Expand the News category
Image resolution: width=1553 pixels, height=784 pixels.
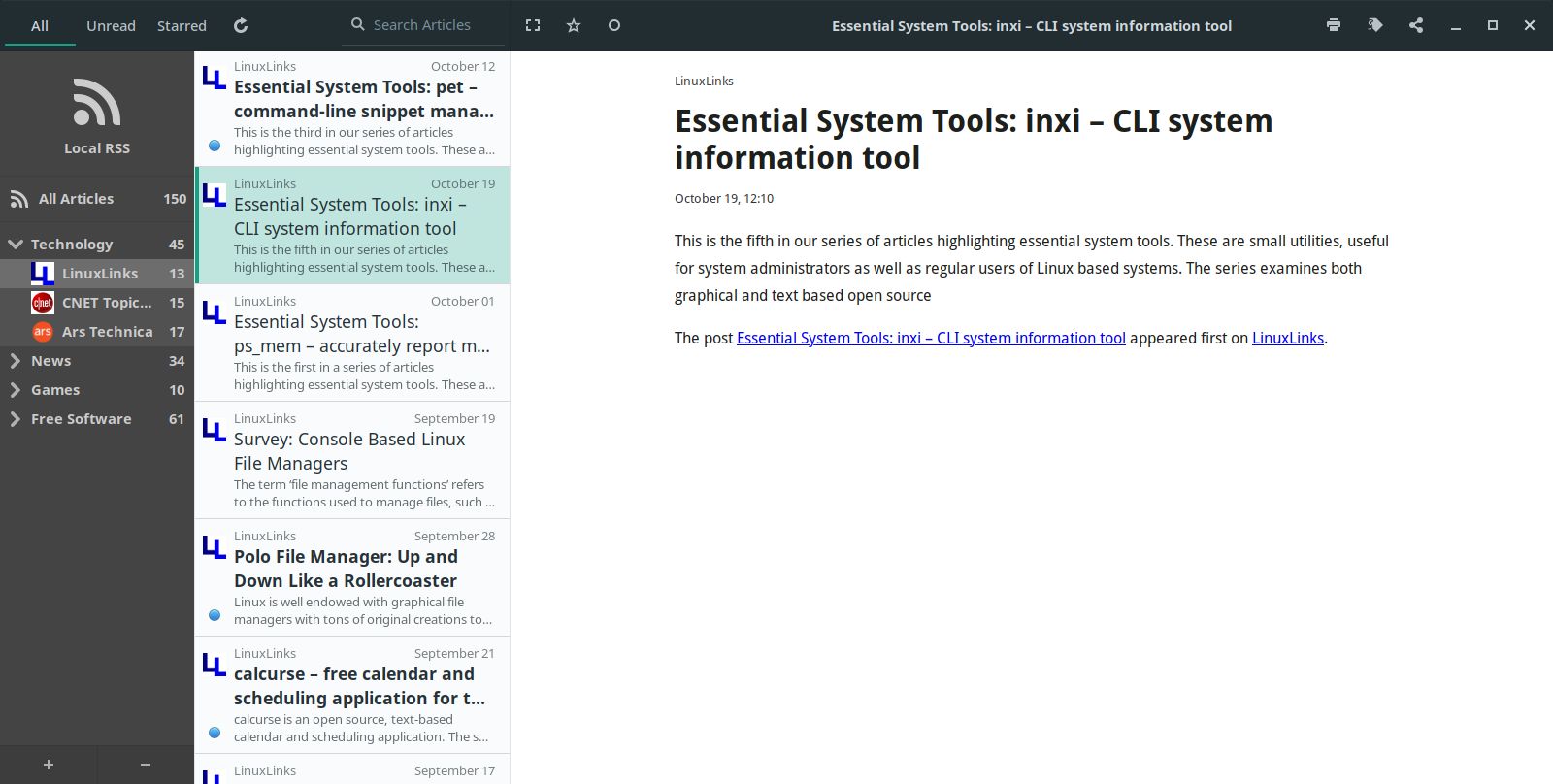(16, 361)
